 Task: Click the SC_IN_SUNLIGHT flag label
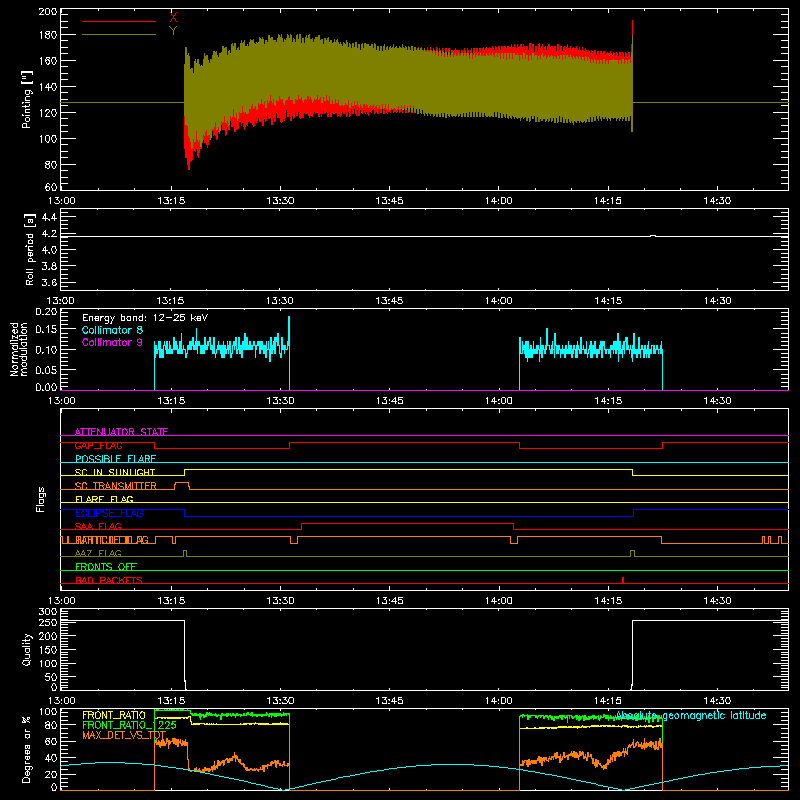[x=115, y=472]
